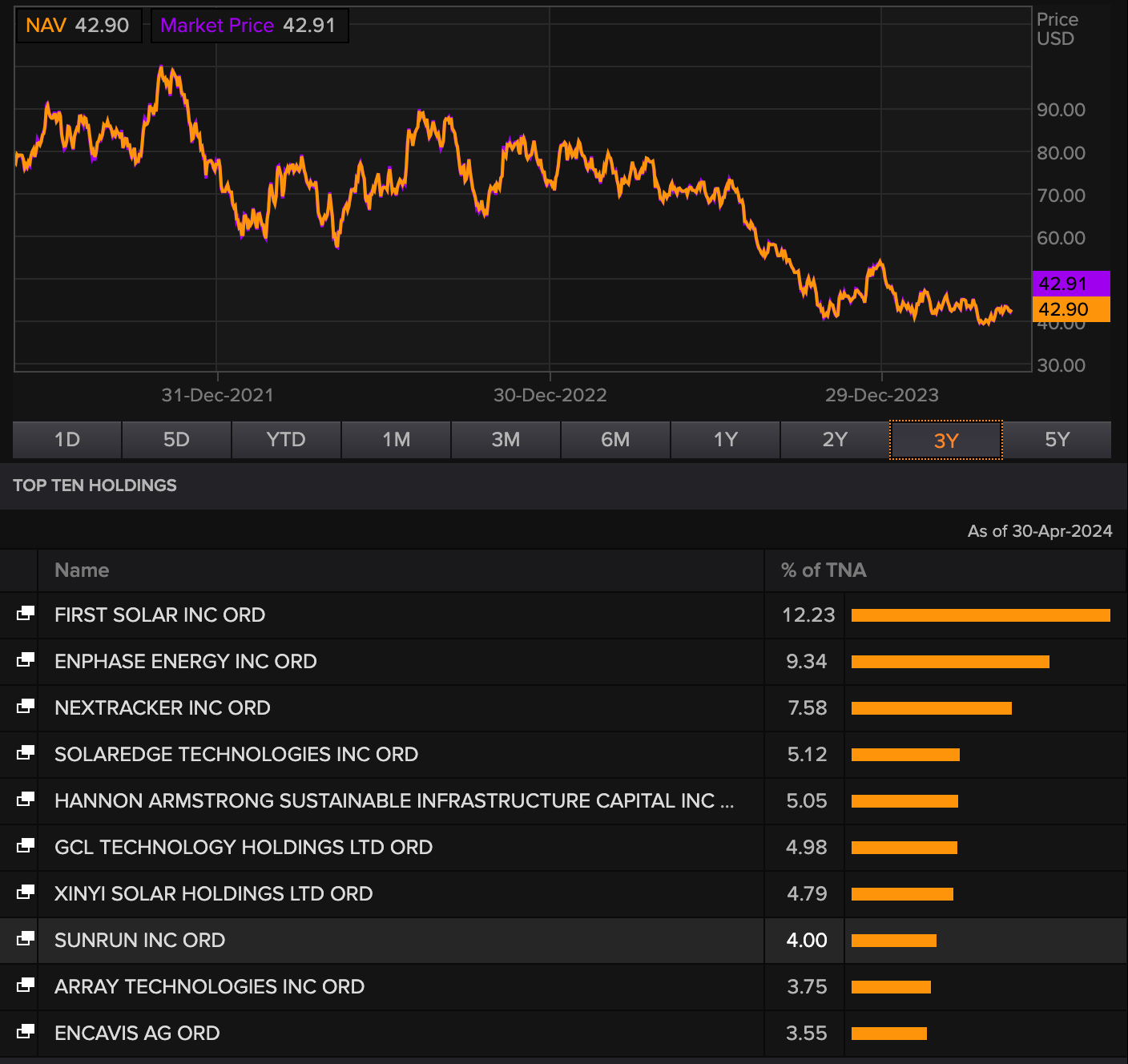Switch chart to 1Y range
The width and height of the screenshot is (1128, 1064).
pyautogui.click(x=725, y=440)
